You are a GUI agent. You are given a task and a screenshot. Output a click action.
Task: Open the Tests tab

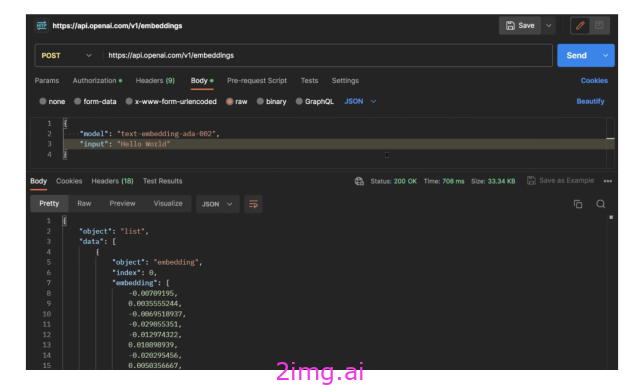[x=309, y=81]
